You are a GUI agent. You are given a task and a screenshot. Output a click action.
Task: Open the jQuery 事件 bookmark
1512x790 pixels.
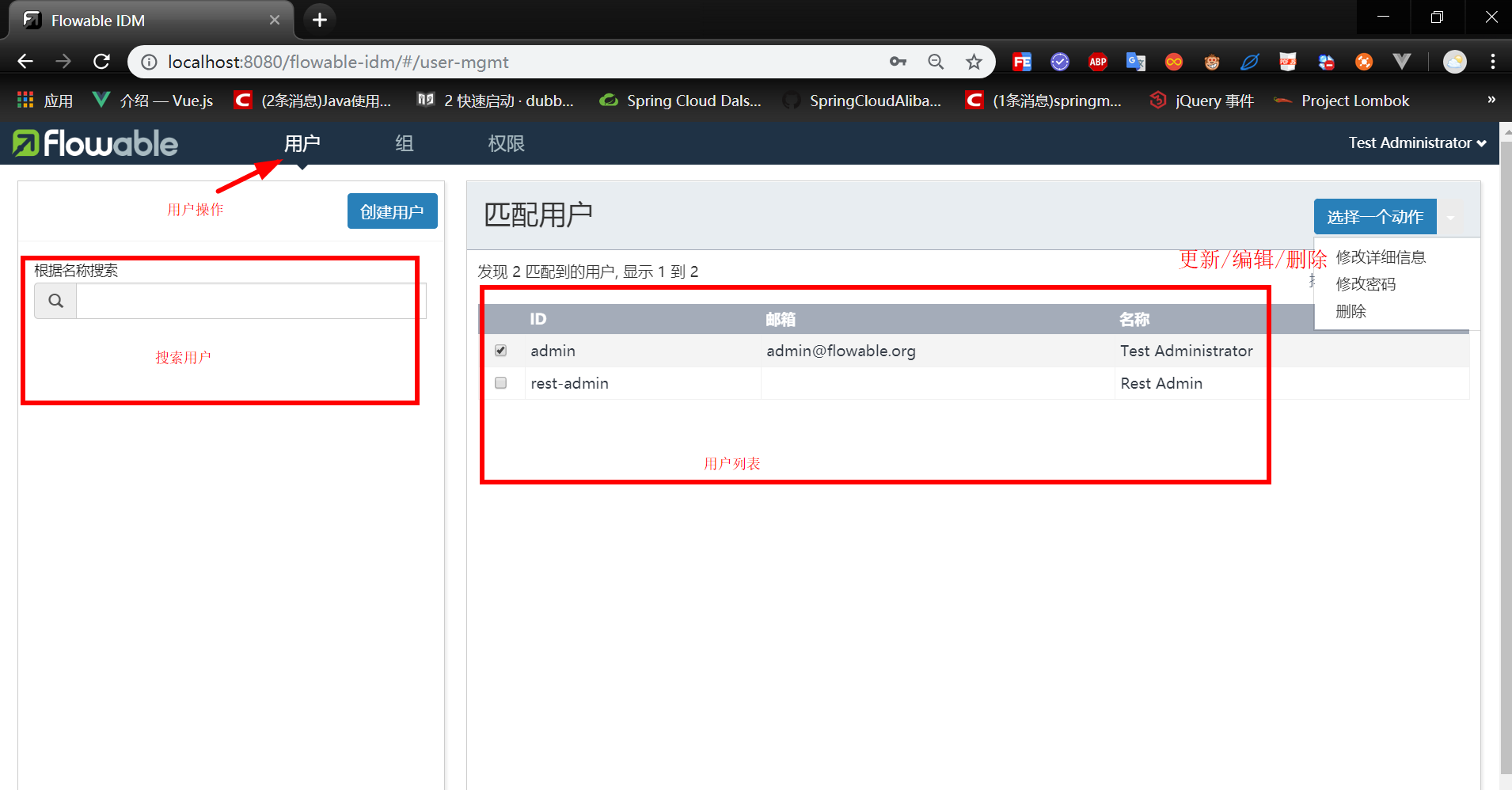click(1202, 101)
